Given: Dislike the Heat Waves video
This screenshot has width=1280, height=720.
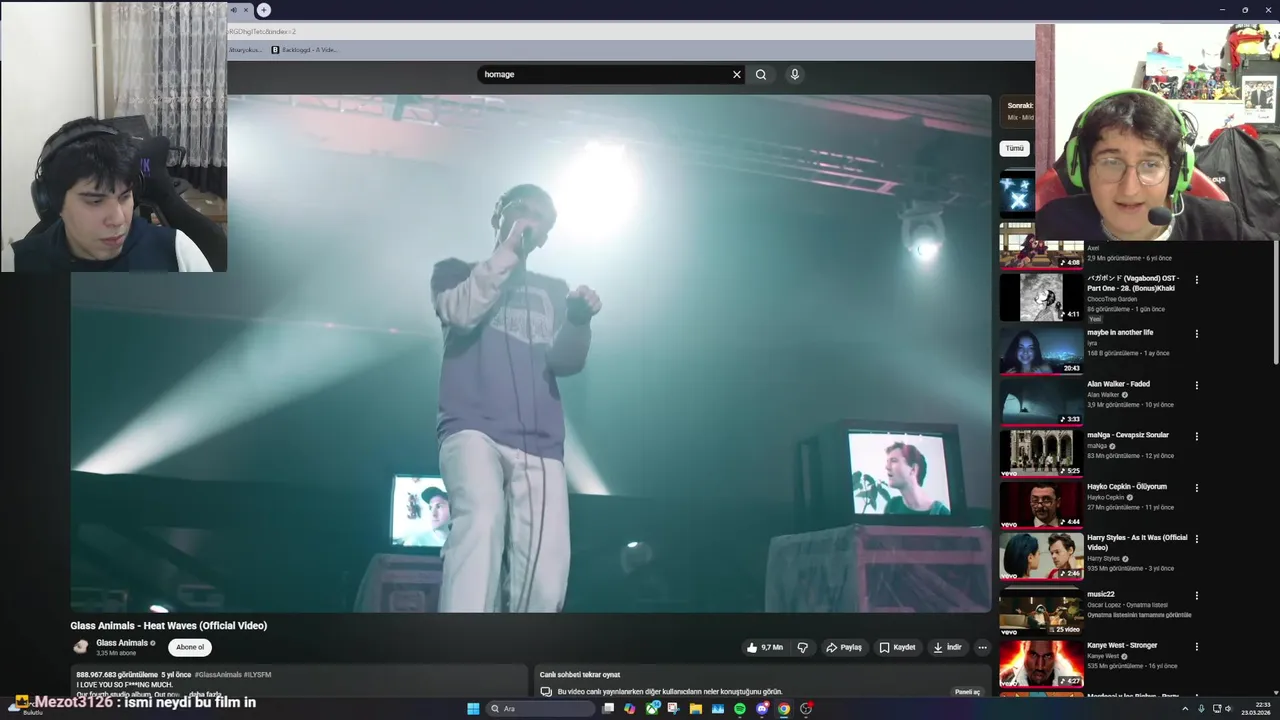Looking at the screenshot, I should tap(802, 647).
